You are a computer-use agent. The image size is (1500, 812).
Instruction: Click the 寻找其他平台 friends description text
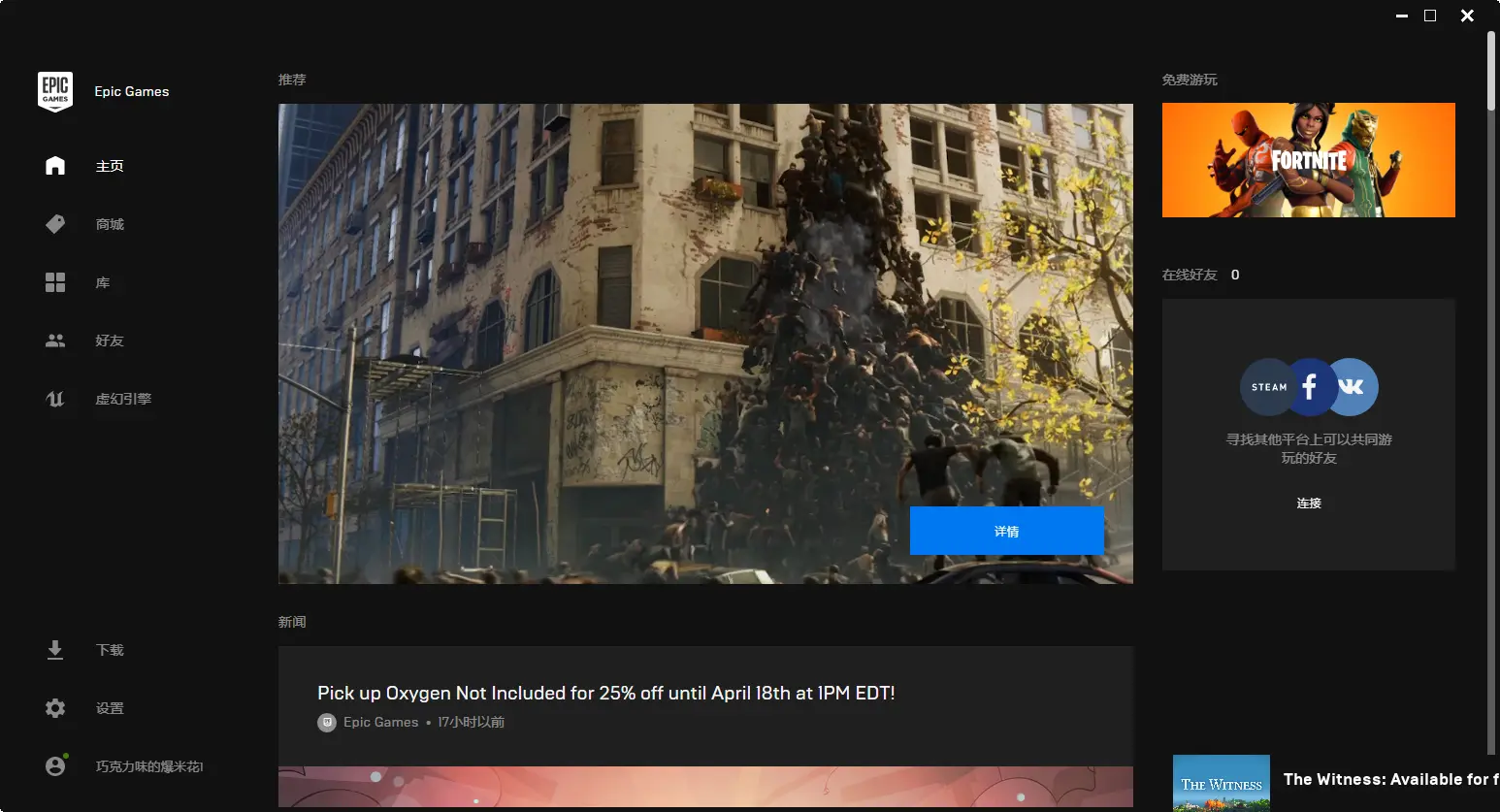1309,448
